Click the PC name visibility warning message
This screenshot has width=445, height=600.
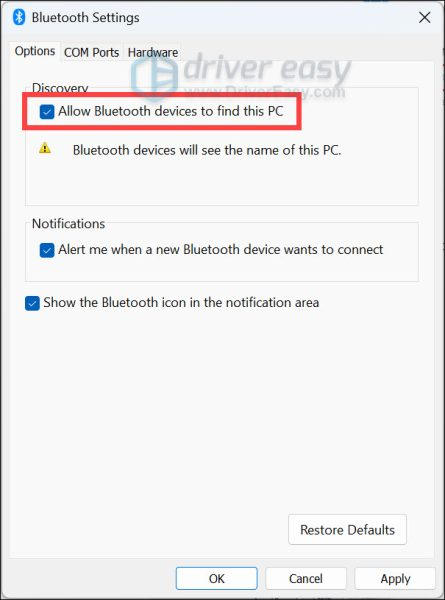point(207,150)
